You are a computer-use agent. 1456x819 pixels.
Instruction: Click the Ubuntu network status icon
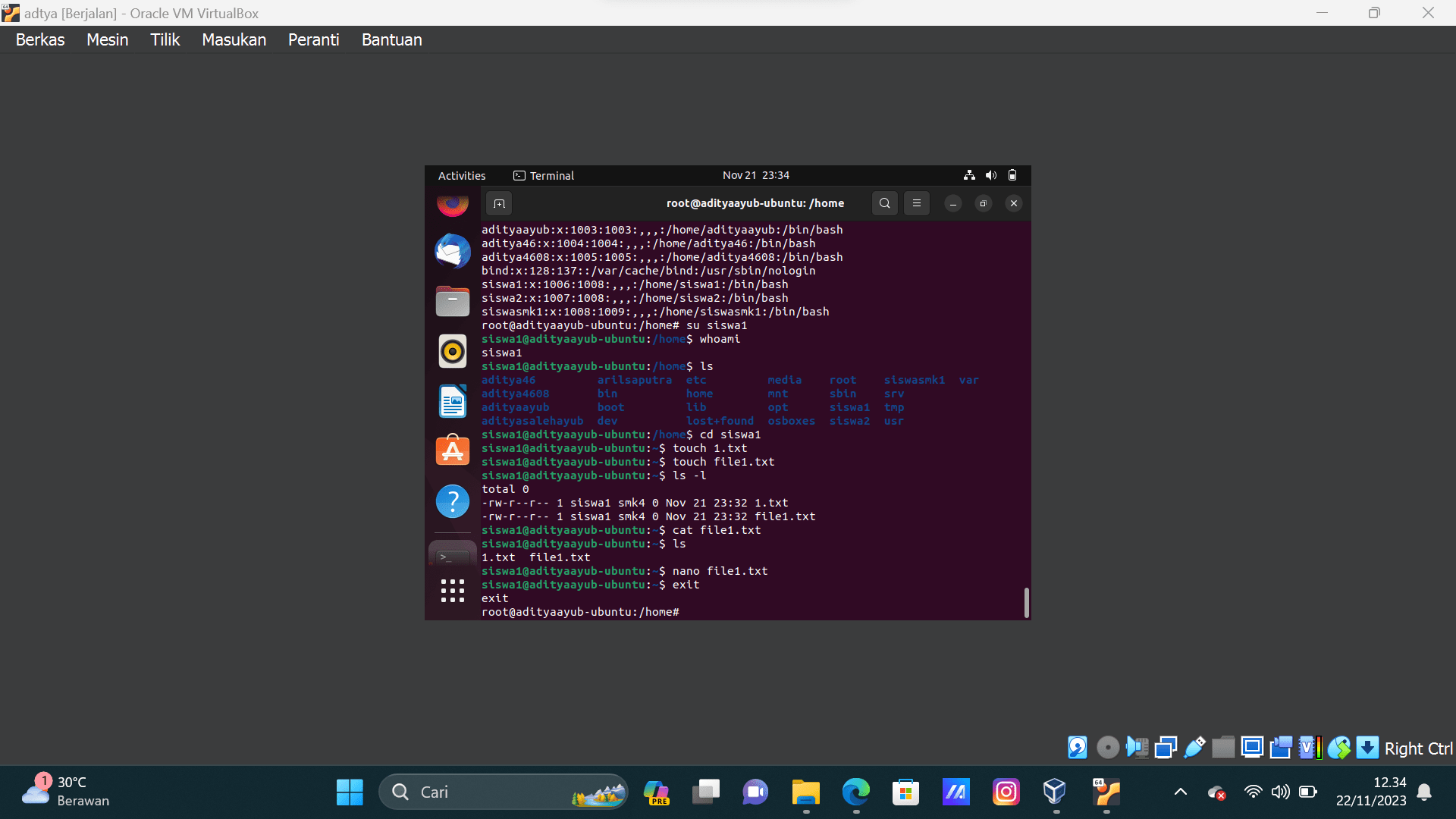tap(969, 175)
